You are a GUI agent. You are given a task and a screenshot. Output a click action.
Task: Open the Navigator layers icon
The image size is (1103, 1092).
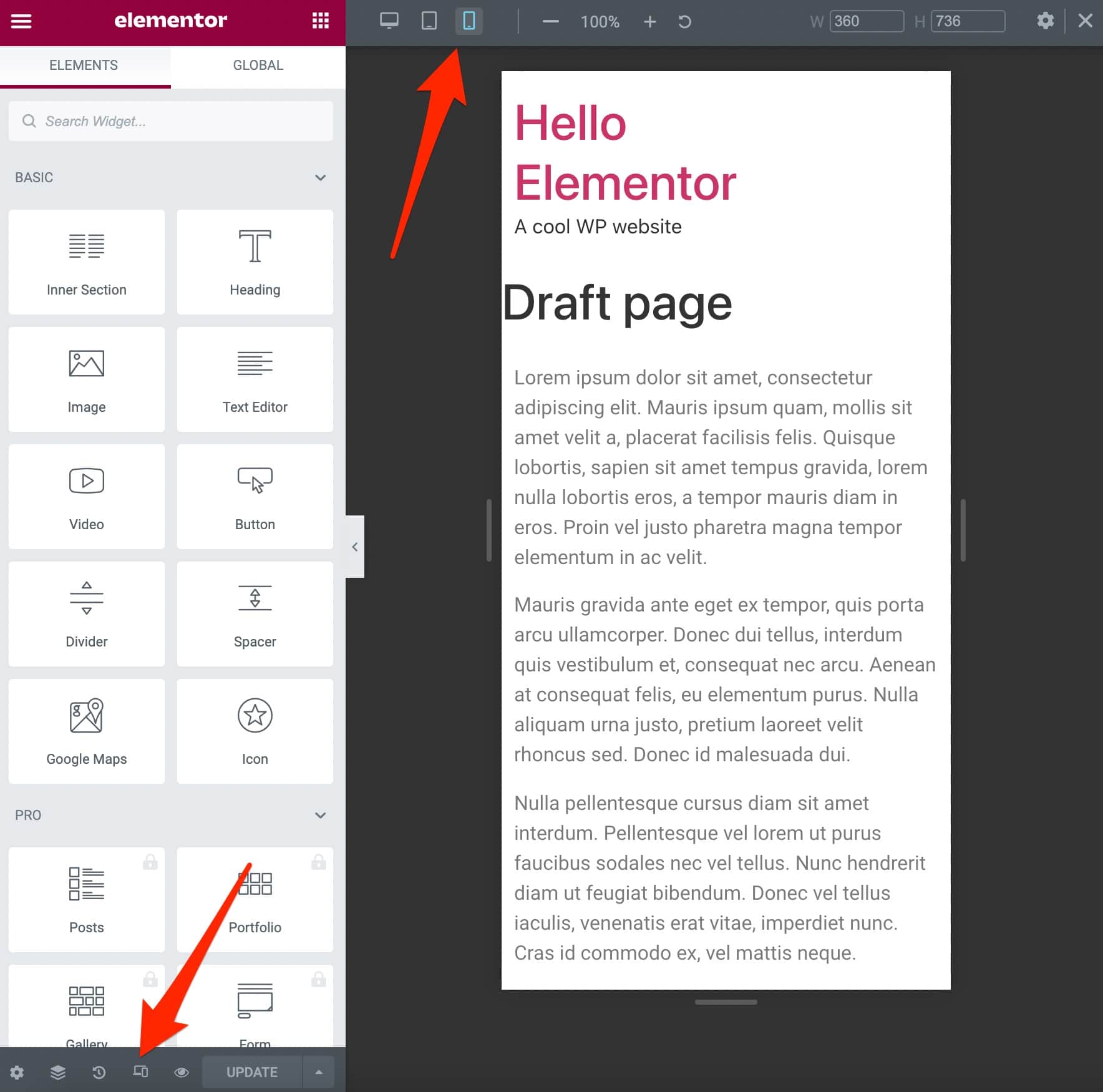pyautogui.click(x=58, y=1071)
